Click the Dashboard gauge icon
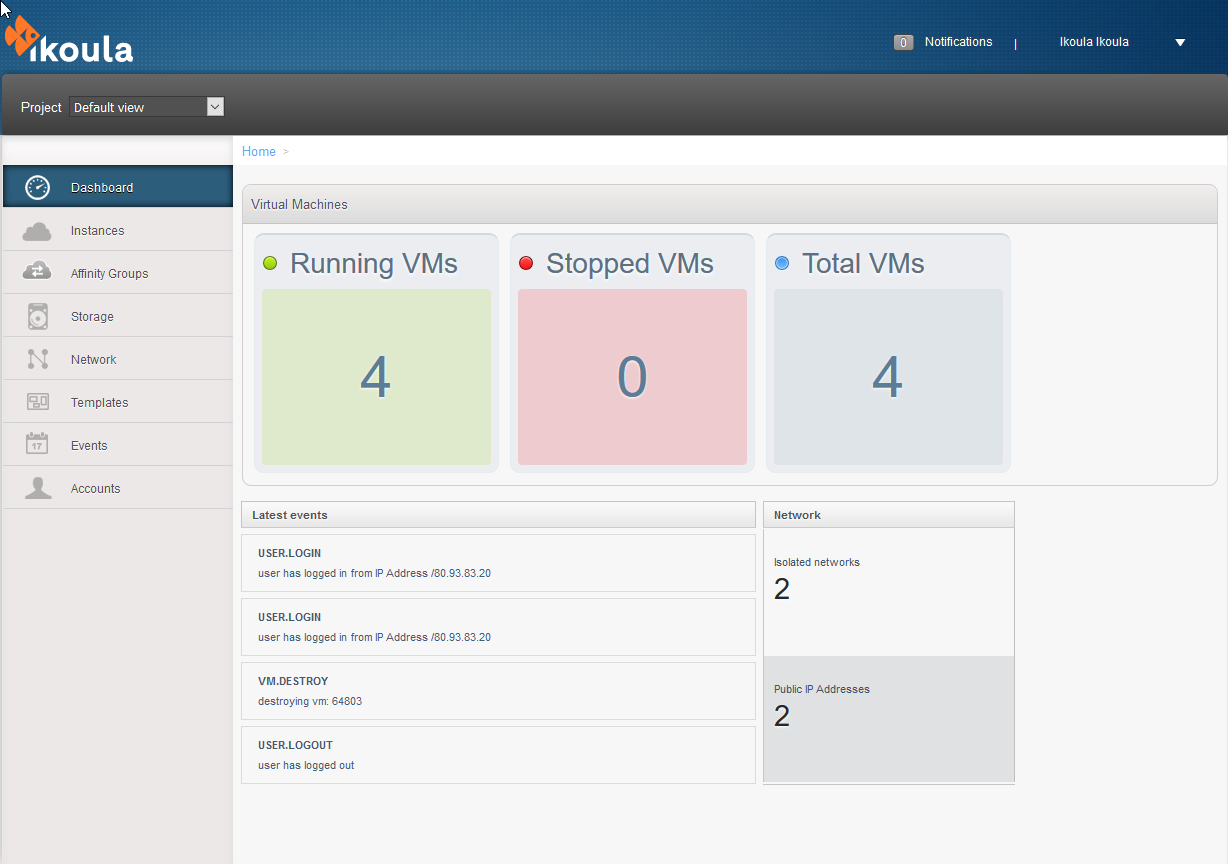Viewport: 1228px width, 864px height. pos(37,187)
